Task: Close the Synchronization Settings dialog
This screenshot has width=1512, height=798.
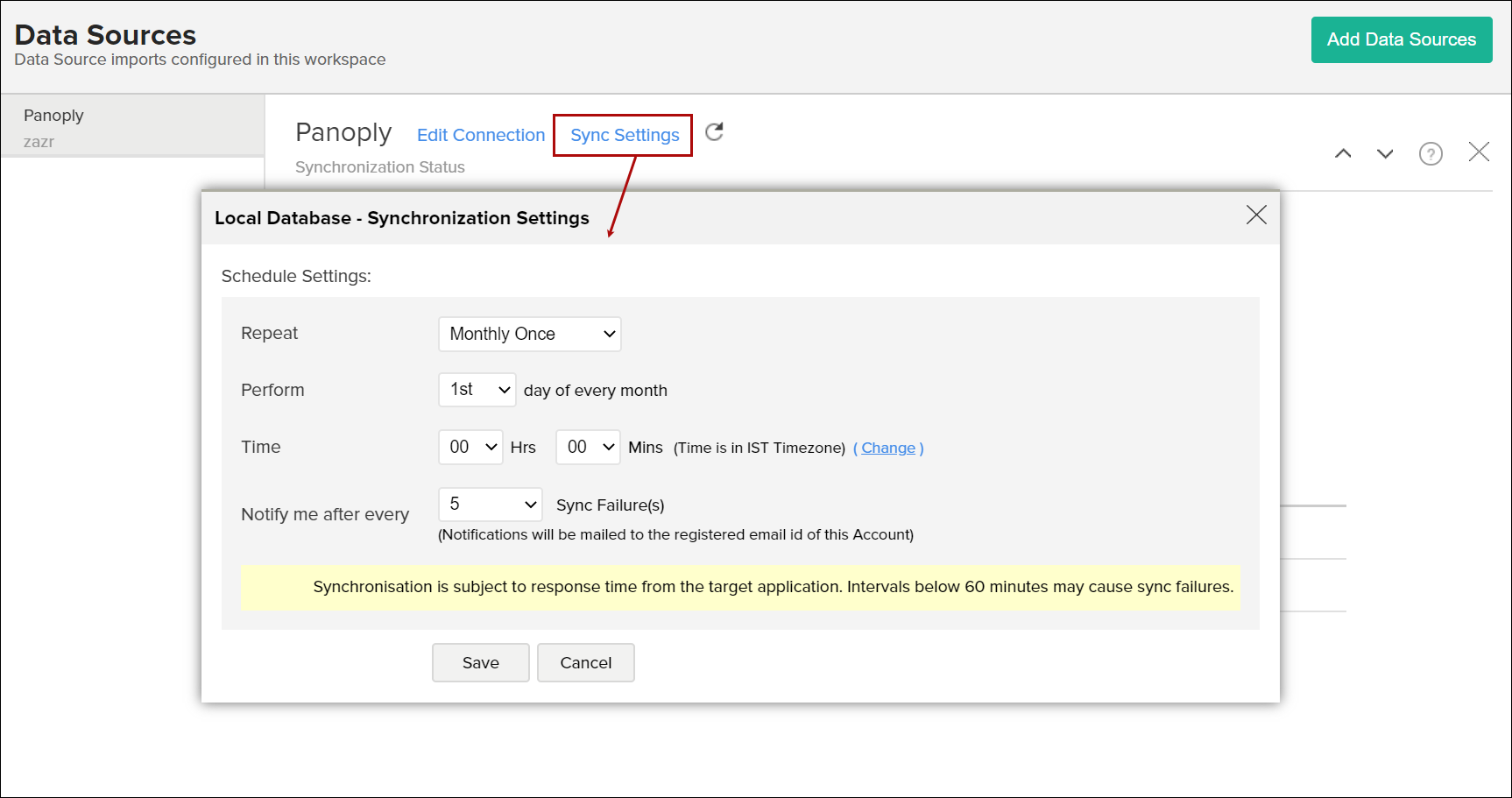Action: (x=1255, y=215)
